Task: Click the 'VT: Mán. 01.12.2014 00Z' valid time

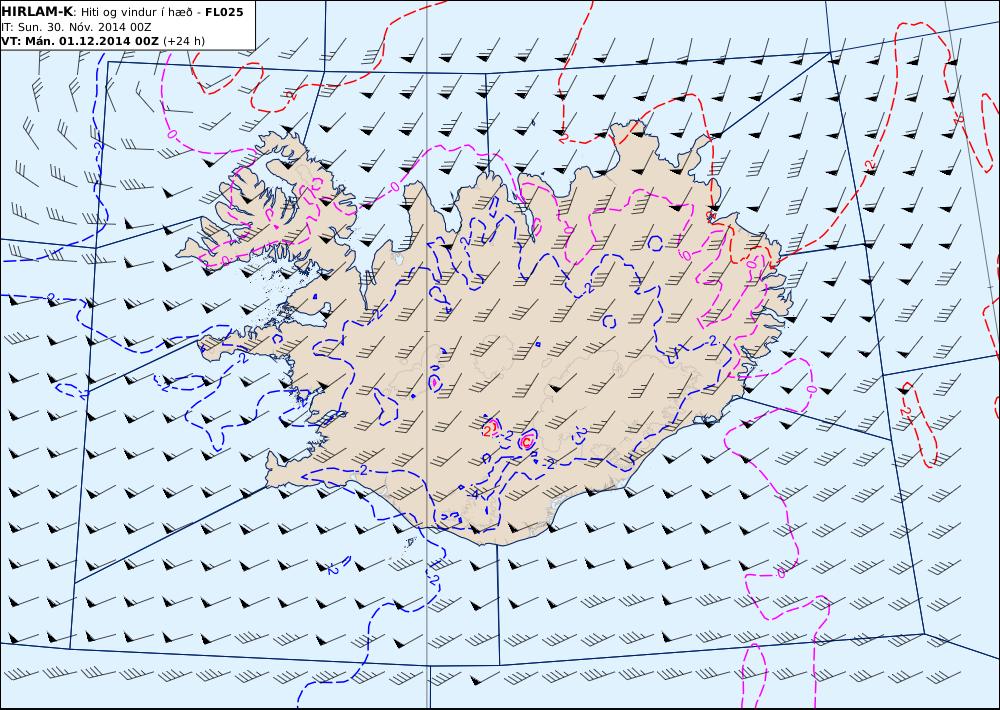Action: pos(80,41)
